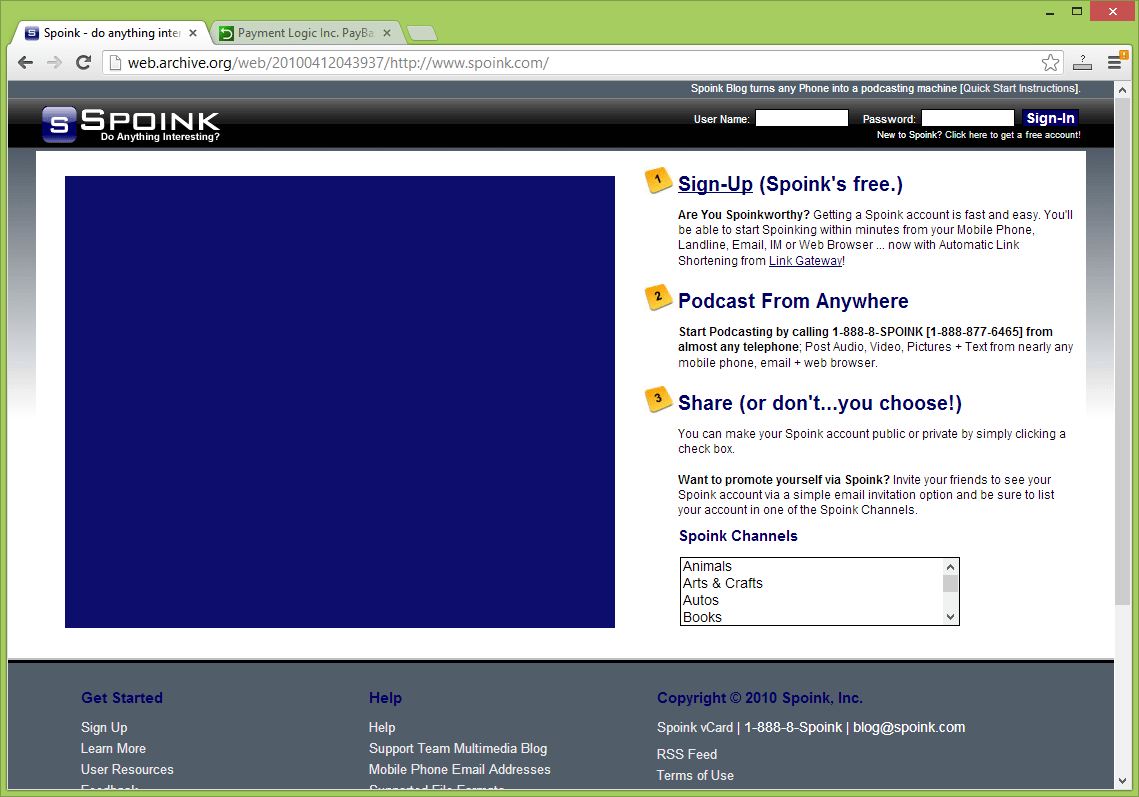Image resolution: width=1139 pixels, height=797 pixels.
Task: Open Support Team Multimedia Blog link
Action: [458, 748]
